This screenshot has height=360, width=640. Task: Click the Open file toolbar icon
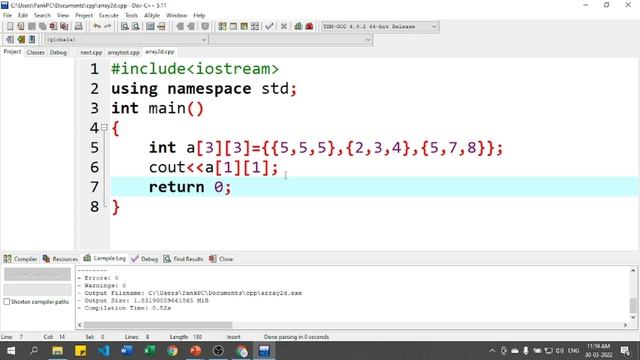coord(20,27)
